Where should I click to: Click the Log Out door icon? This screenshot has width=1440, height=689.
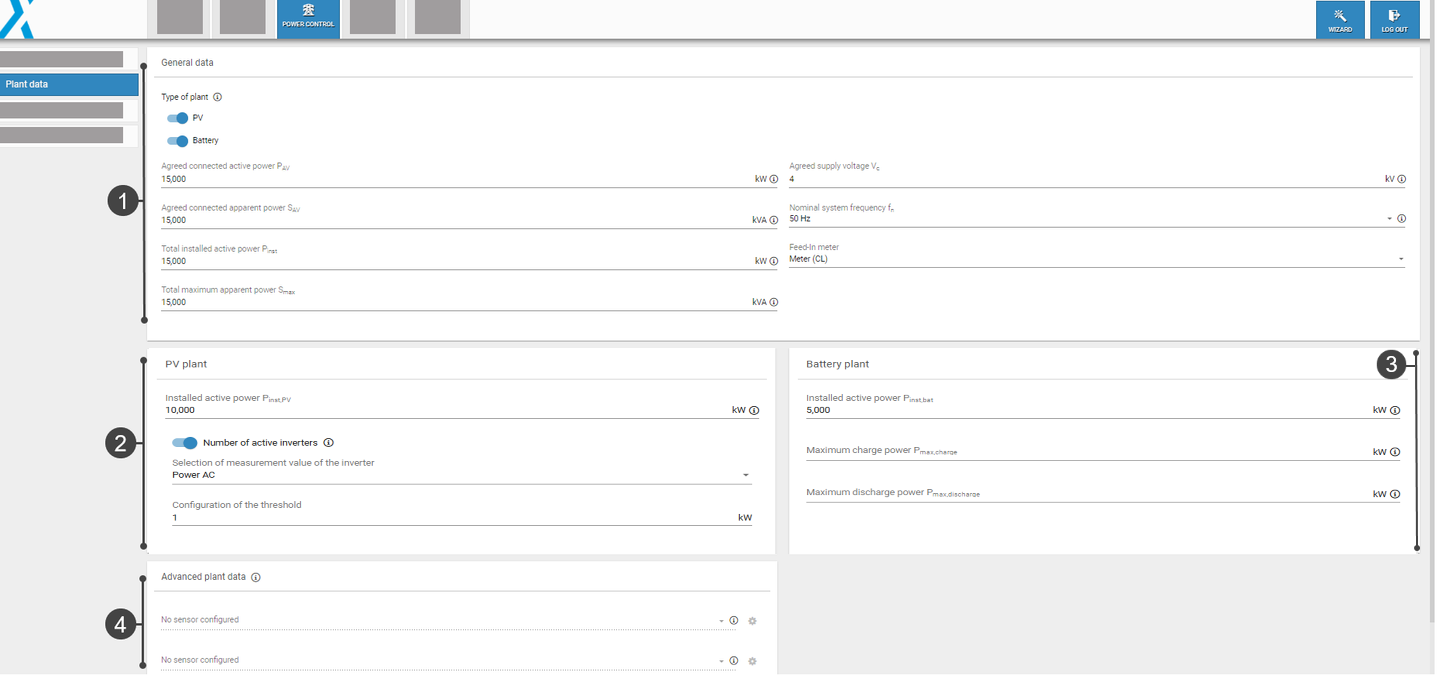pos(1394,17)
